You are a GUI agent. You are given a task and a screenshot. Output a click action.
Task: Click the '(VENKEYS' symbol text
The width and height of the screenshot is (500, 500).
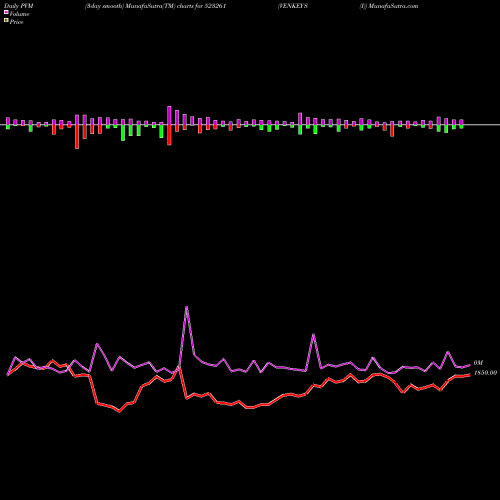tap(293, 6)
